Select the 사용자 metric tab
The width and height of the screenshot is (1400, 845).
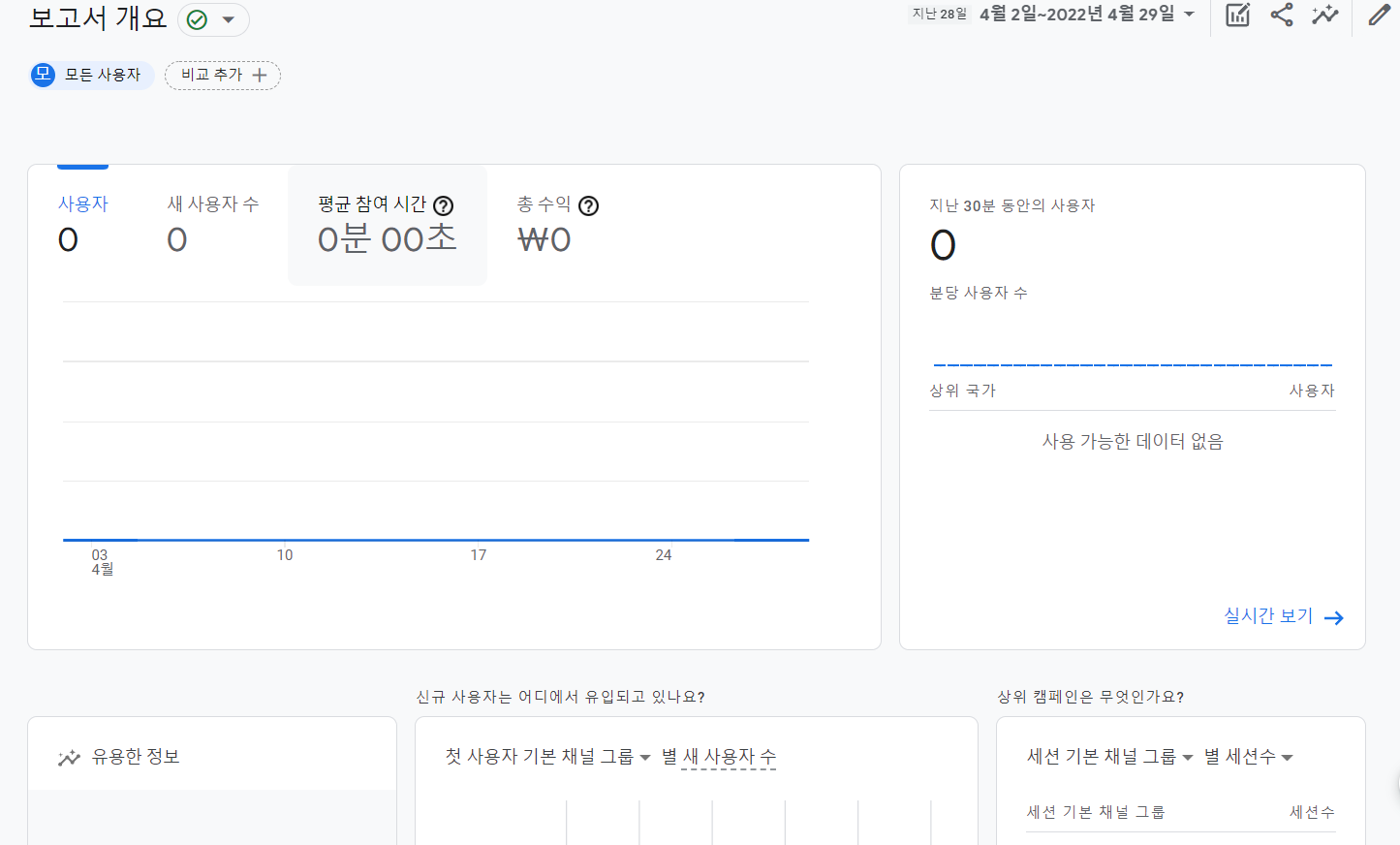82,224
